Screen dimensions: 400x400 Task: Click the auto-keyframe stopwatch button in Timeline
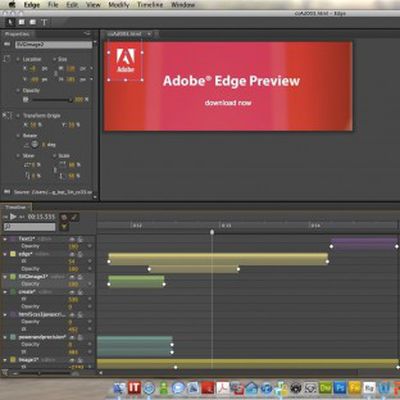[64, 217]
